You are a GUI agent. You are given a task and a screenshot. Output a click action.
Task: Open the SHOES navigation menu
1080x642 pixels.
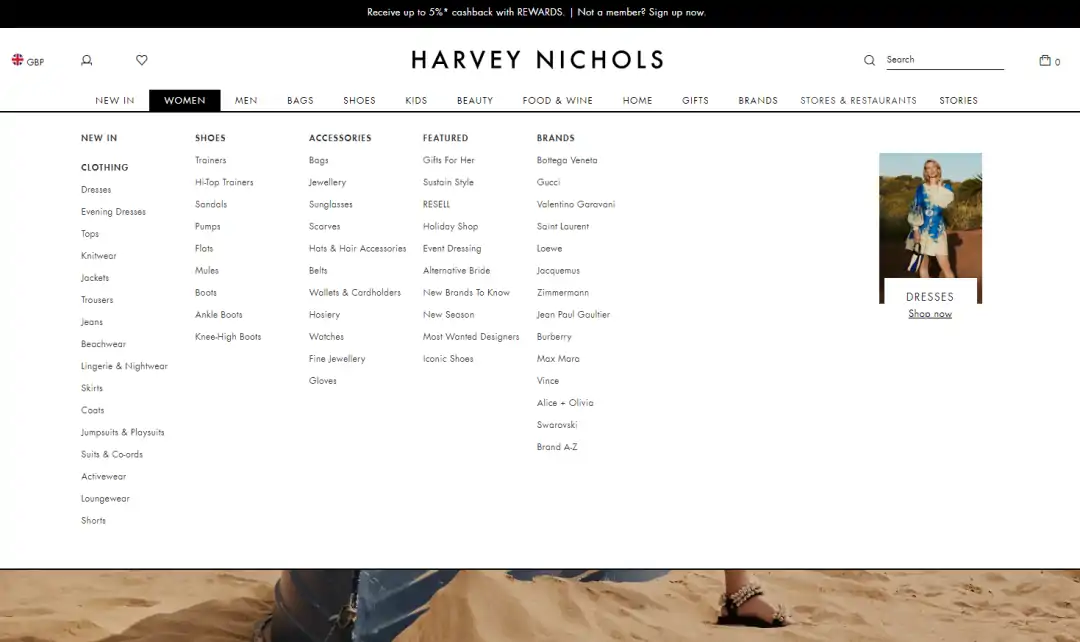[x=360, y=101]
